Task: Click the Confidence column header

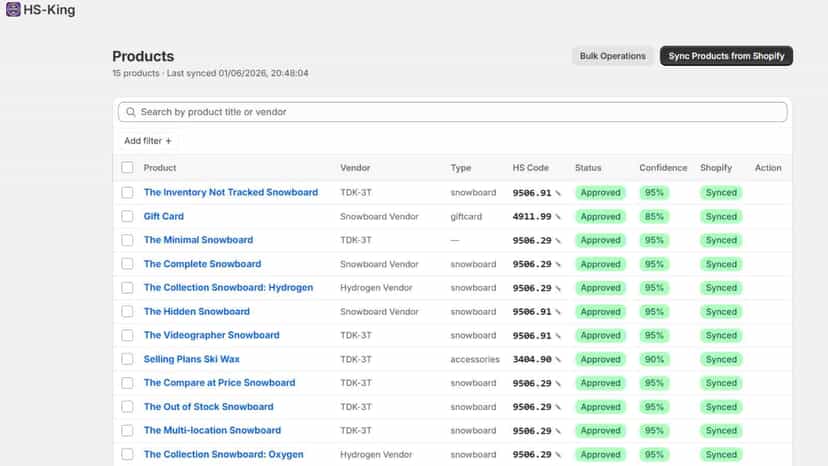Action: (663, 167)
